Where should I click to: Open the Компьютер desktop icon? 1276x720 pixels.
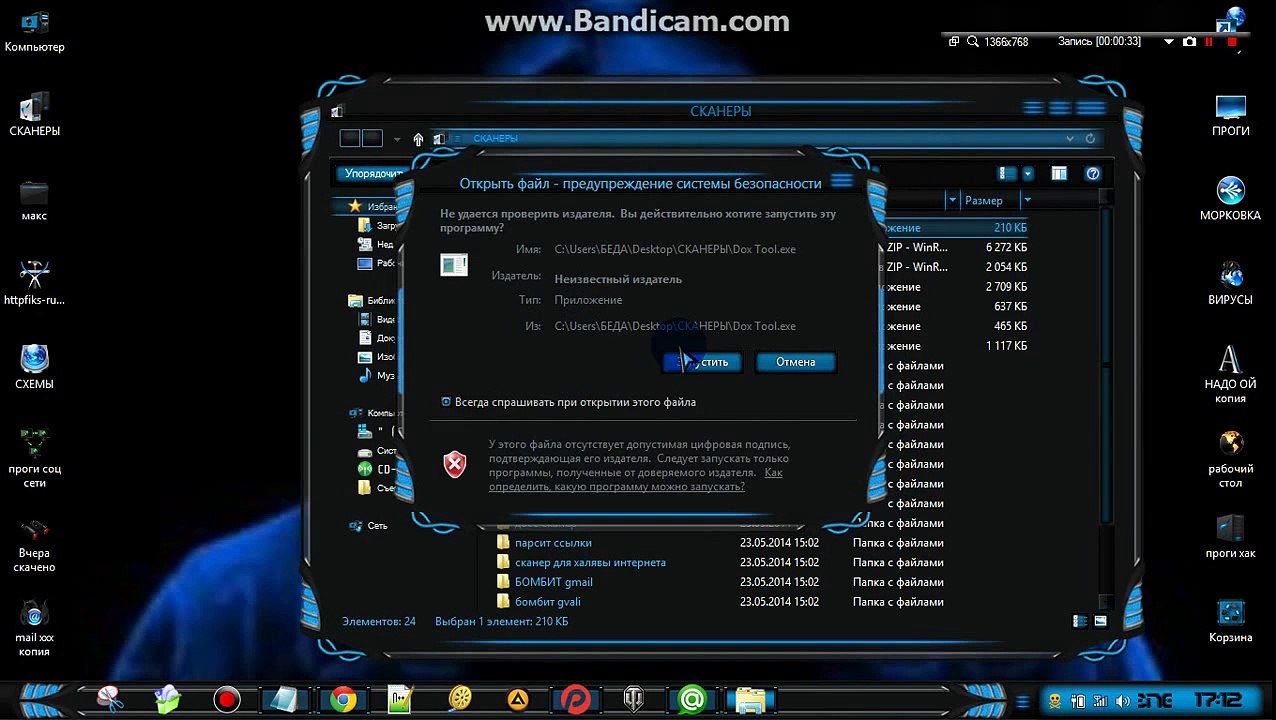pyautogui.click(x=34, y=31)
